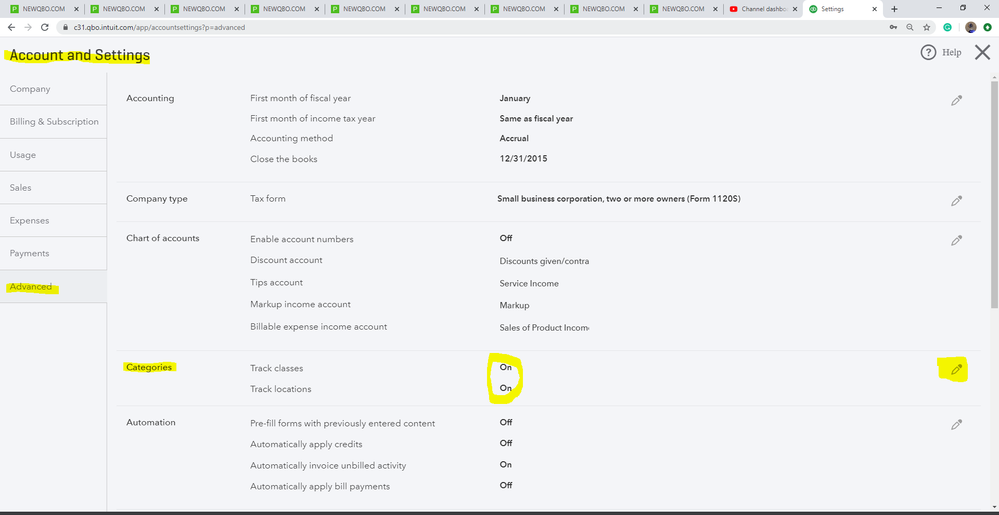Toggle the Track locations On setting
Image resolution: width=999 pixels, height=515 pixels.
tap(506, 388)
